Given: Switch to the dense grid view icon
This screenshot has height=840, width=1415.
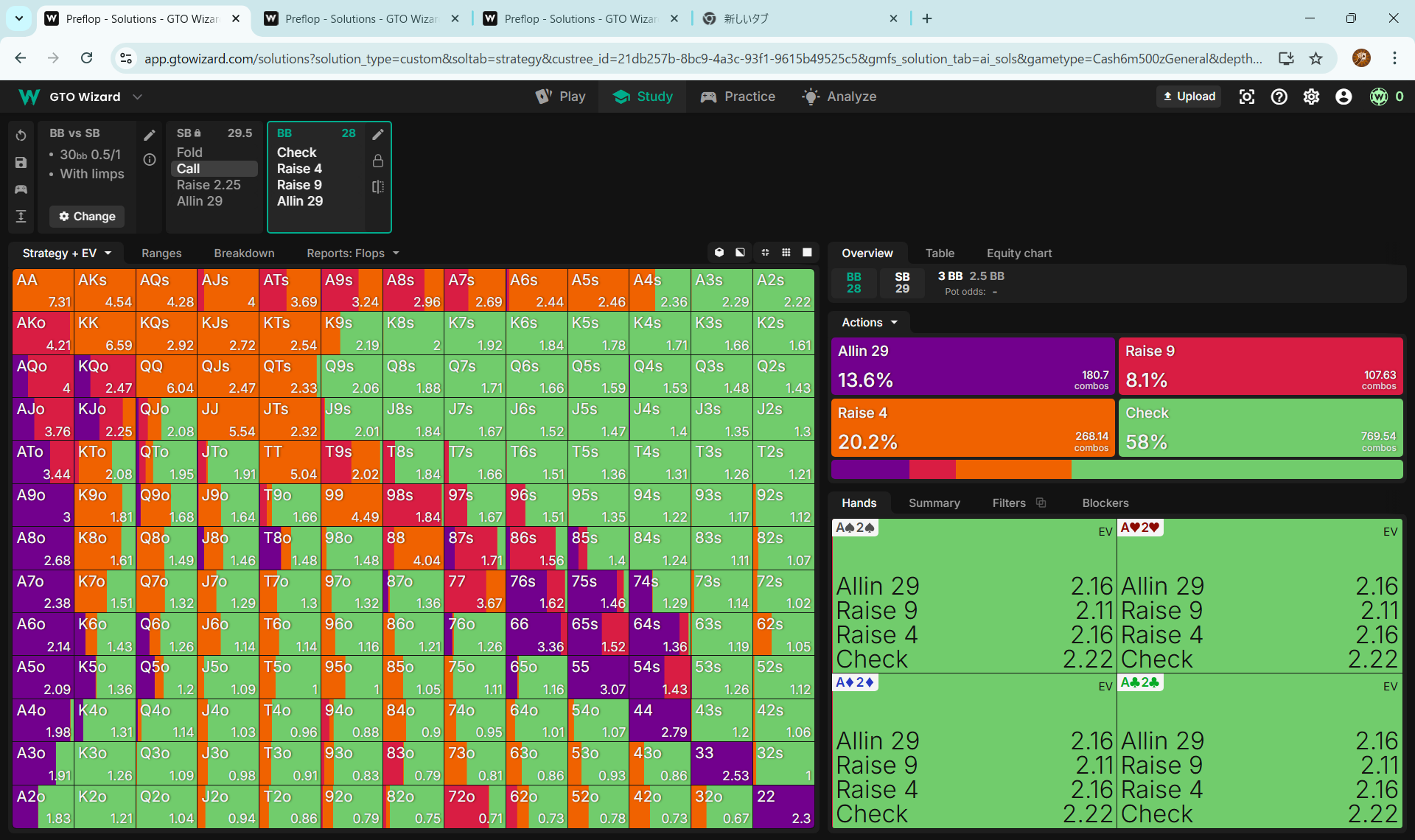Looking at the screenshot, I should coord(786,253).
